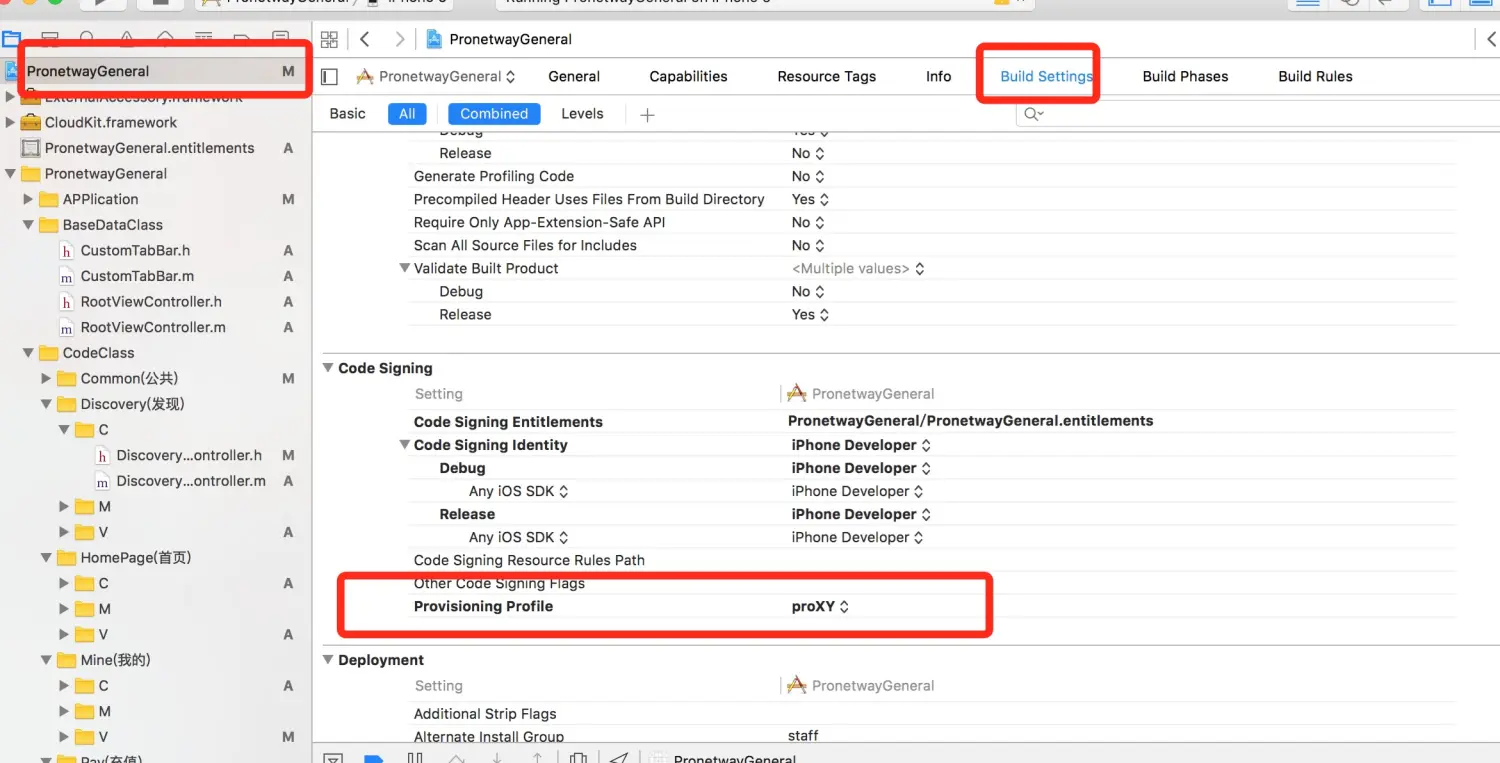Click the CustomTabBar.m source file icon
This screenshot has width=1500, height=763.
(x=66, y=276)
